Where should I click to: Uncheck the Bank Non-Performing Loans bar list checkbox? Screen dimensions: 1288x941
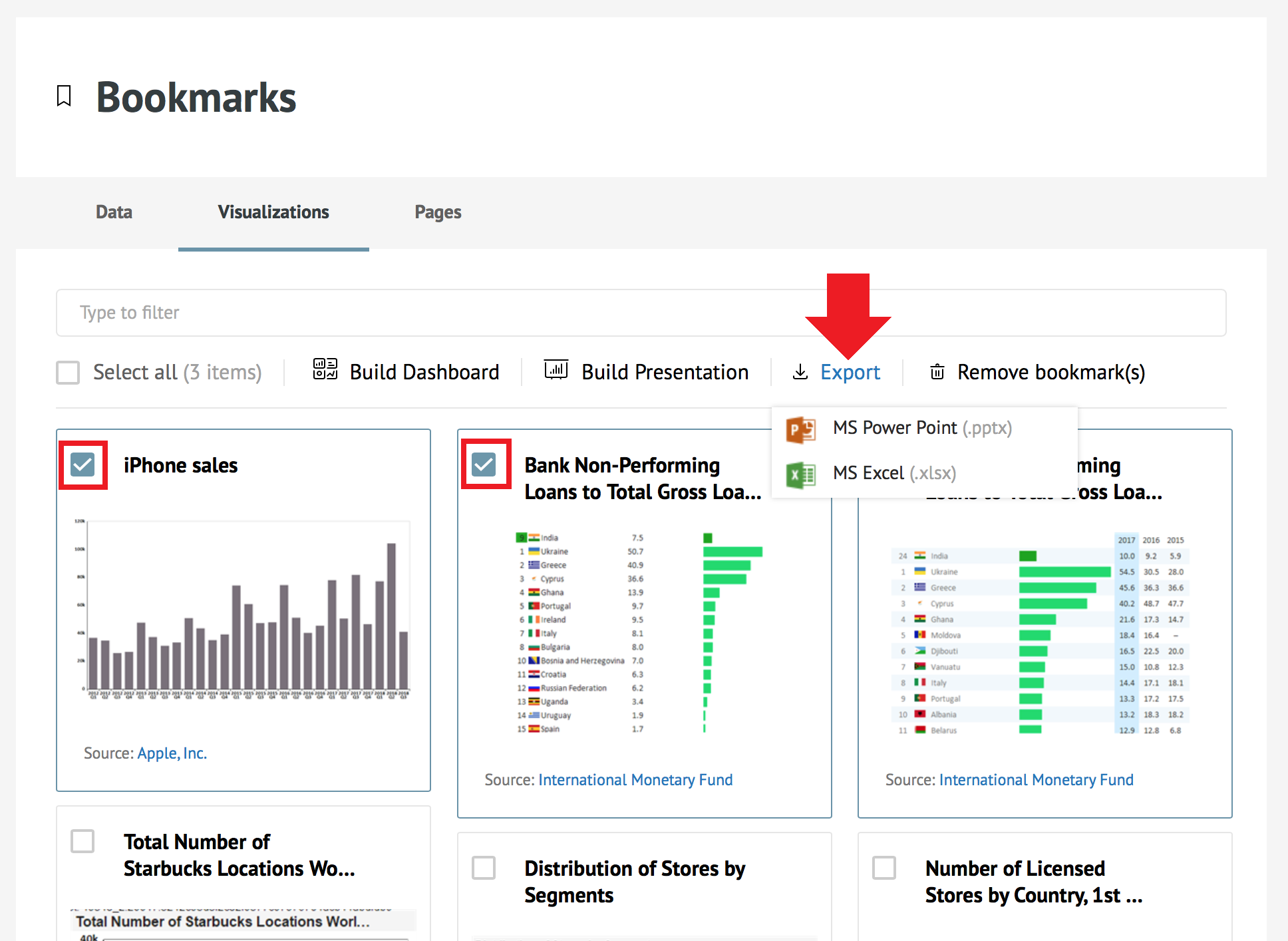pos(484,465)
